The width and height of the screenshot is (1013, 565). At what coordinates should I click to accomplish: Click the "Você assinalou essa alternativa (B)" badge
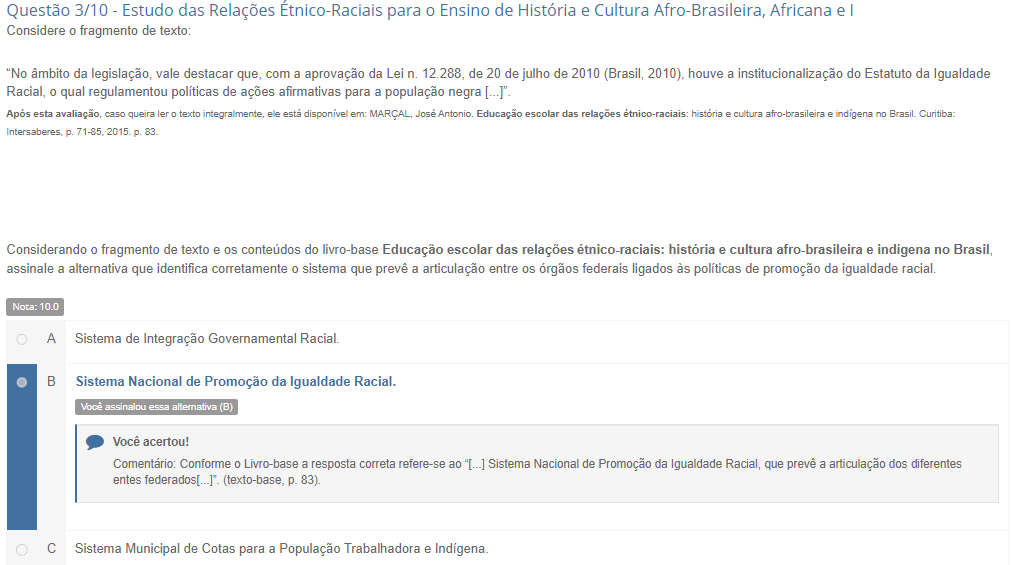[156, 407]
